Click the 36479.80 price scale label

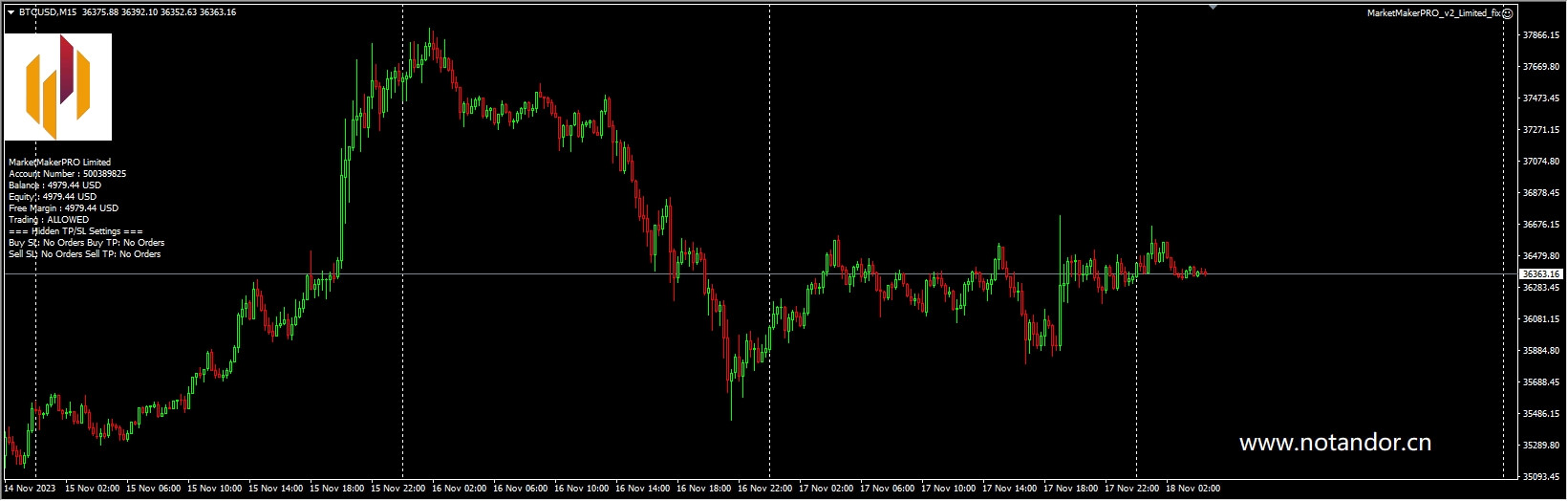[x=1540, y=256]
